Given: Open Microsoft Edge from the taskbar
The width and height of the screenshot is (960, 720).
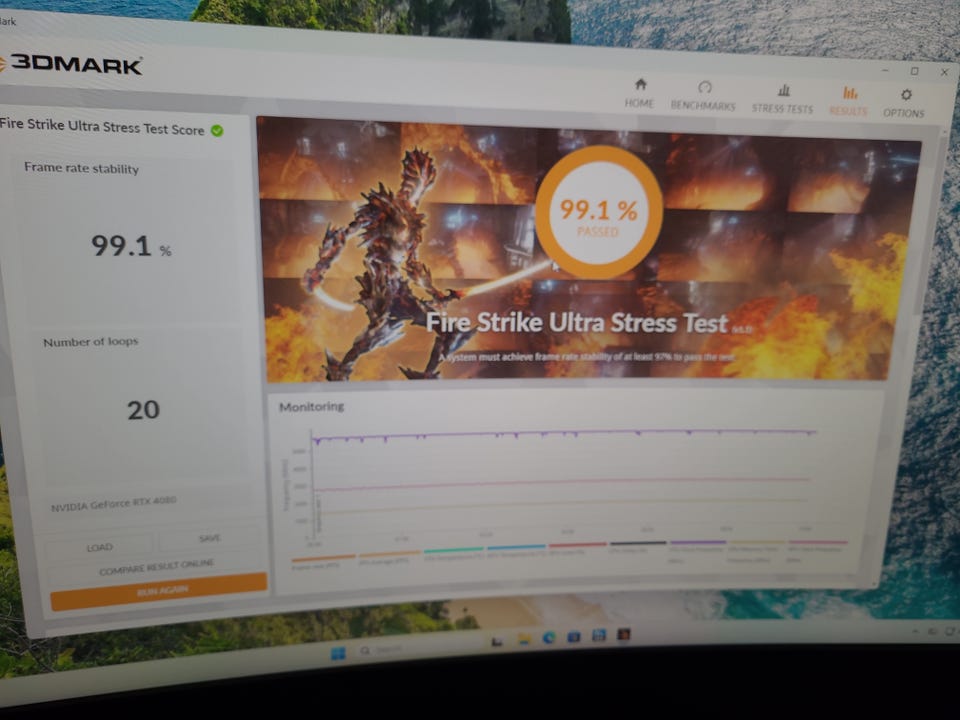Looking at the screenshot, I should [x=549, y=637].
